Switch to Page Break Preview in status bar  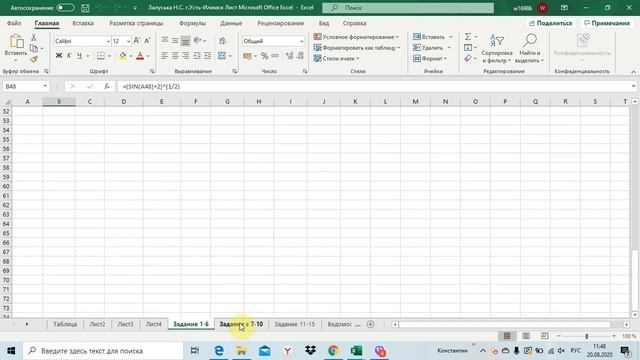coord(544,336)
